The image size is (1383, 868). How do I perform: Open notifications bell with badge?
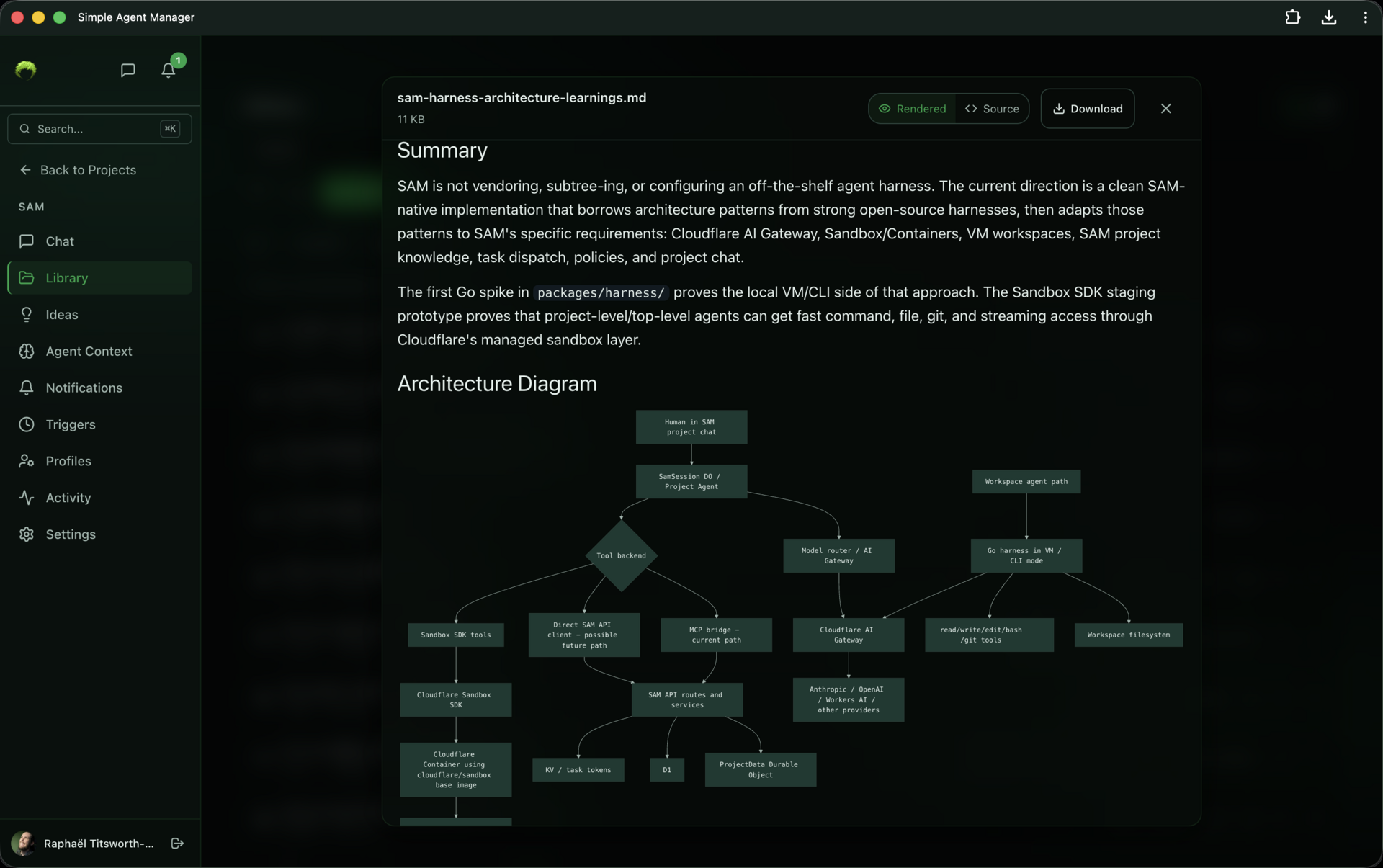tap(169, 70)
